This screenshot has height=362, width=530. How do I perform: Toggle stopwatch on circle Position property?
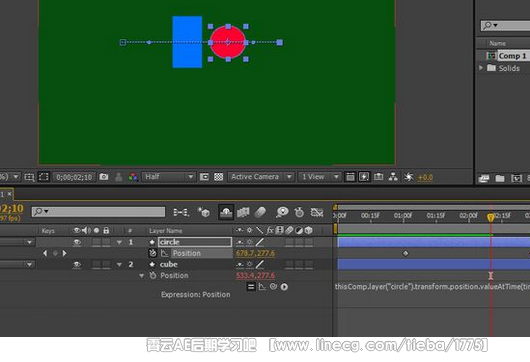click(x=153, y=253)
